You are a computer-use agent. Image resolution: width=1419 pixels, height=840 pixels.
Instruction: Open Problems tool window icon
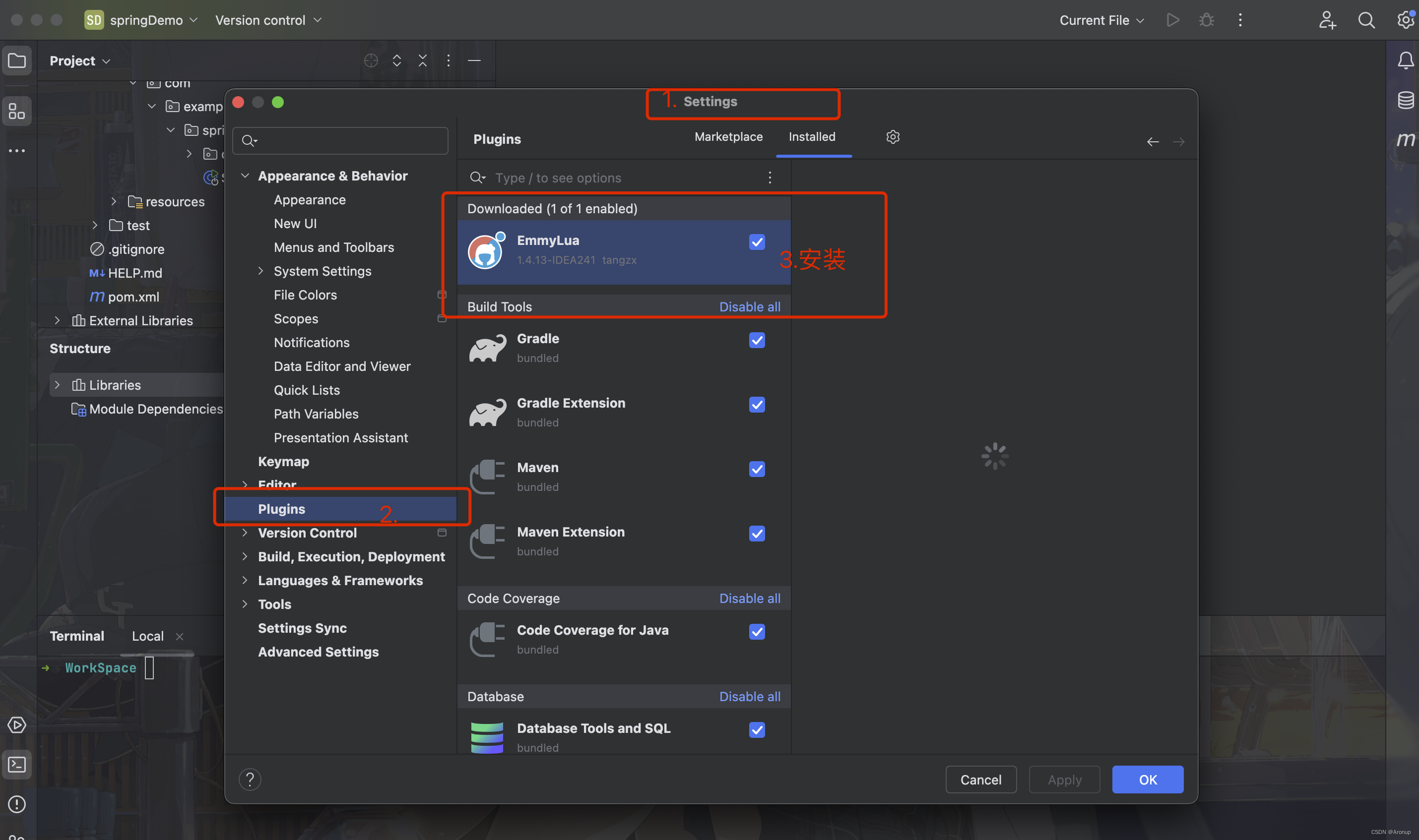(x=17, y=804)
